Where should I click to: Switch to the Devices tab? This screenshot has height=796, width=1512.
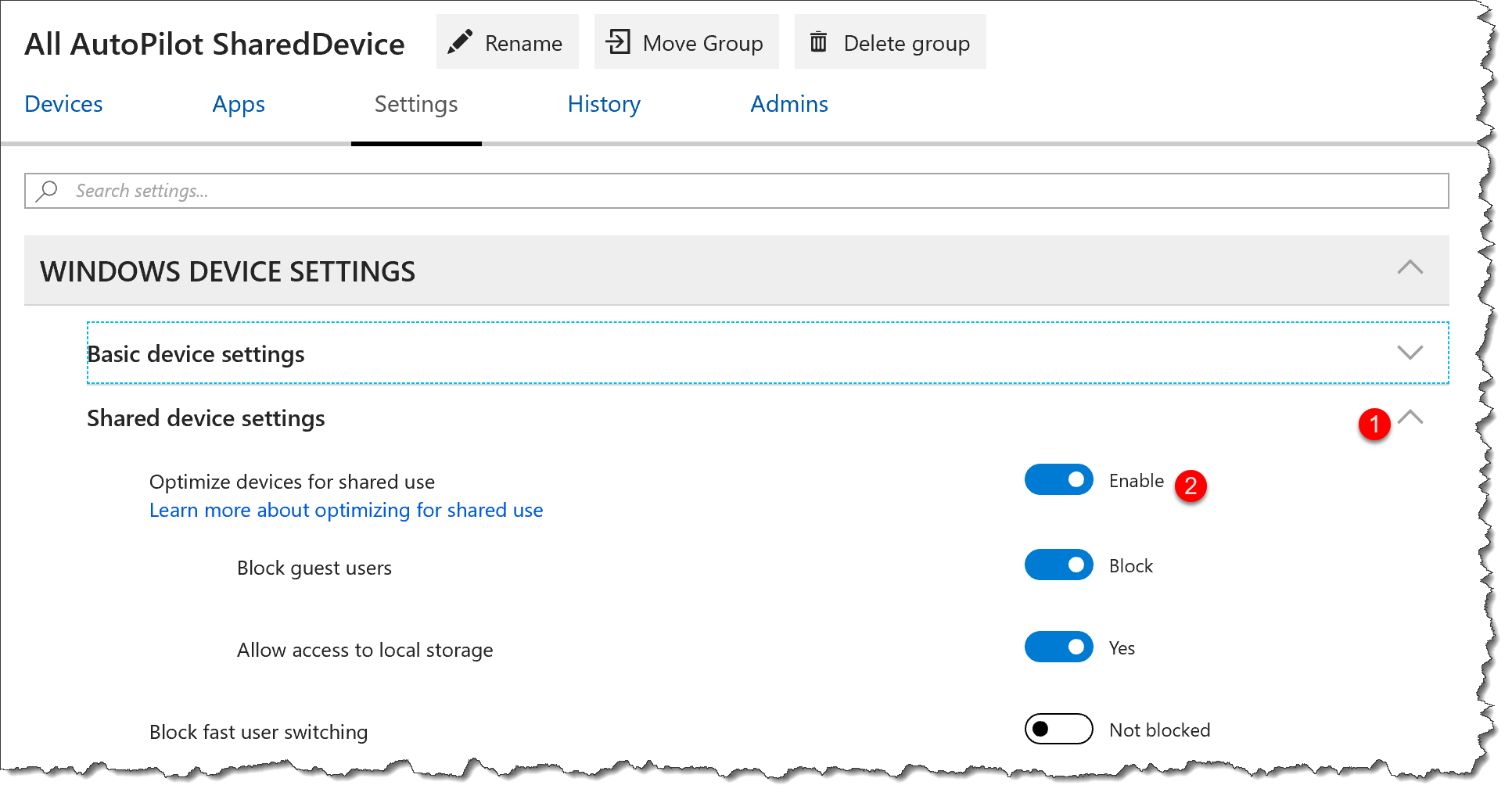click(63, 103)
